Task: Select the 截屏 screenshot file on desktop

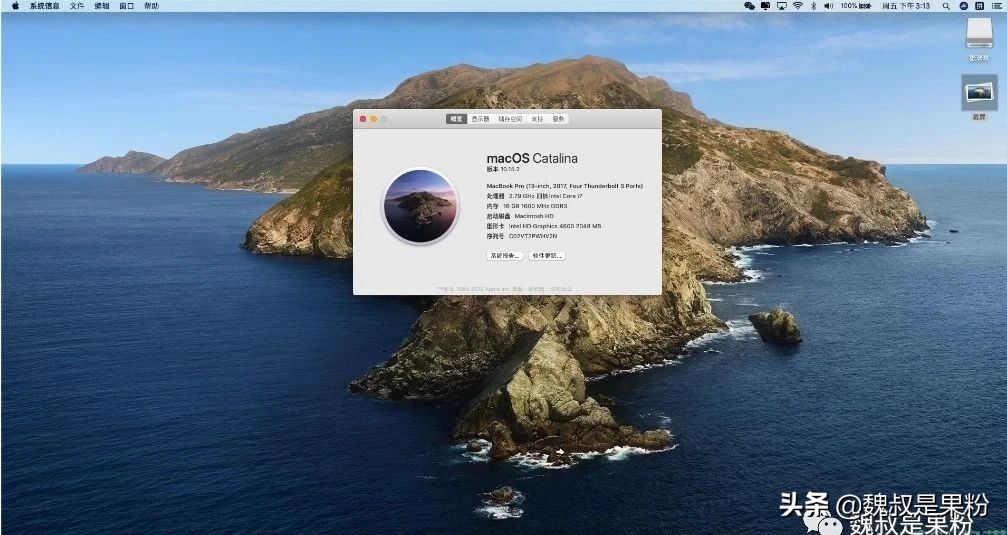Action: [979, 92]
